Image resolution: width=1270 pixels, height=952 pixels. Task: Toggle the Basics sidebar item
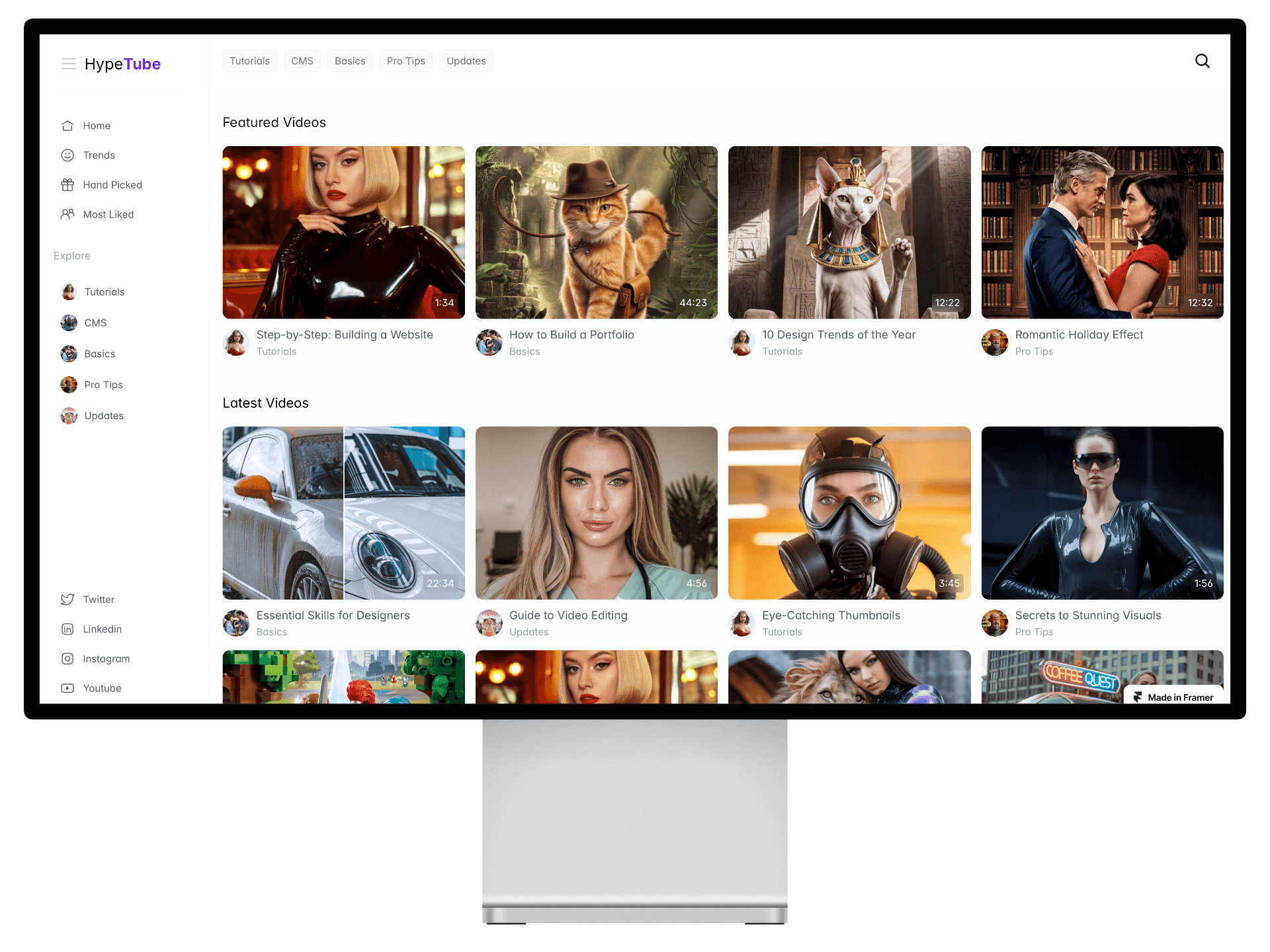(x=100, y=353)
